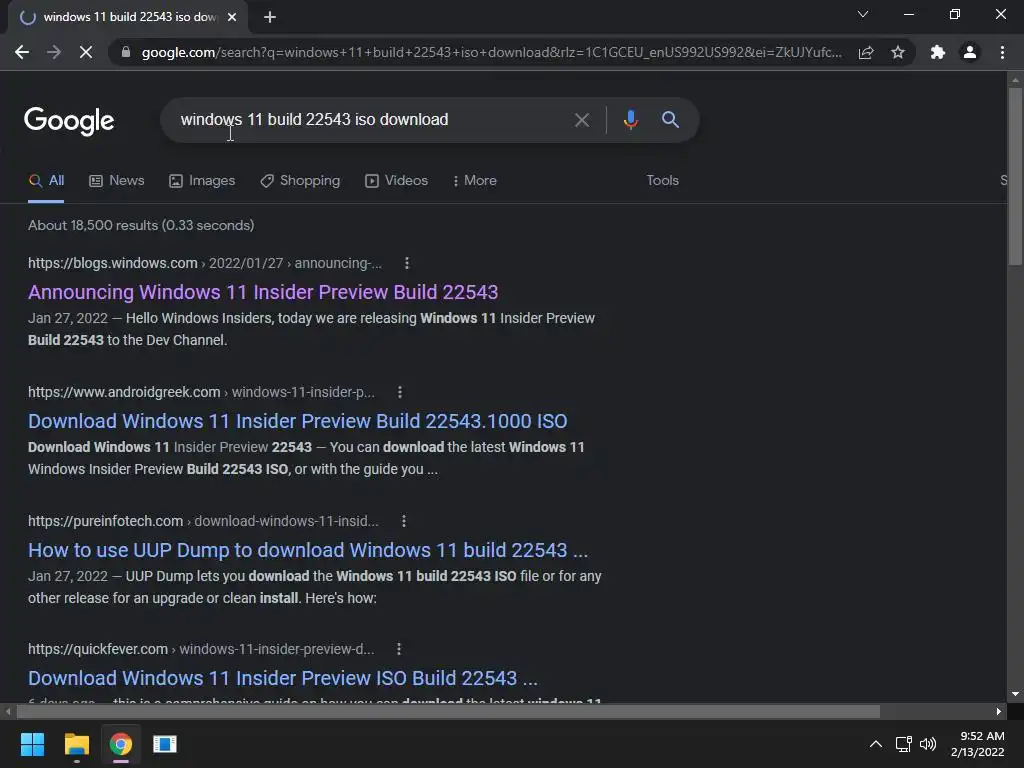Click the horizontal scrollbar thumb
The width and height of the screenshot is (1024, 768).
[x=449, y=712]
